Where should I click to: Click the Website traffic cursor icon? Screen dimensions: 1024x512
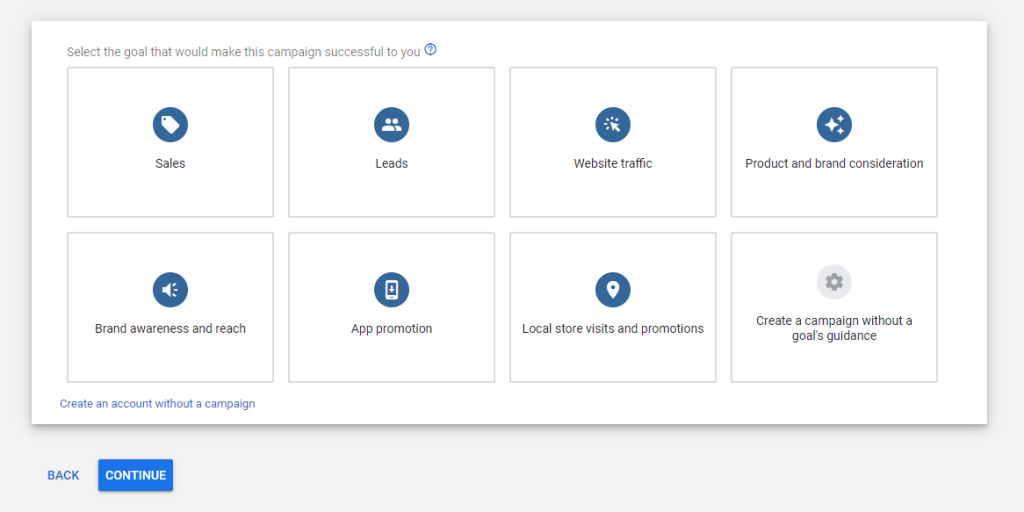[613, 125]
